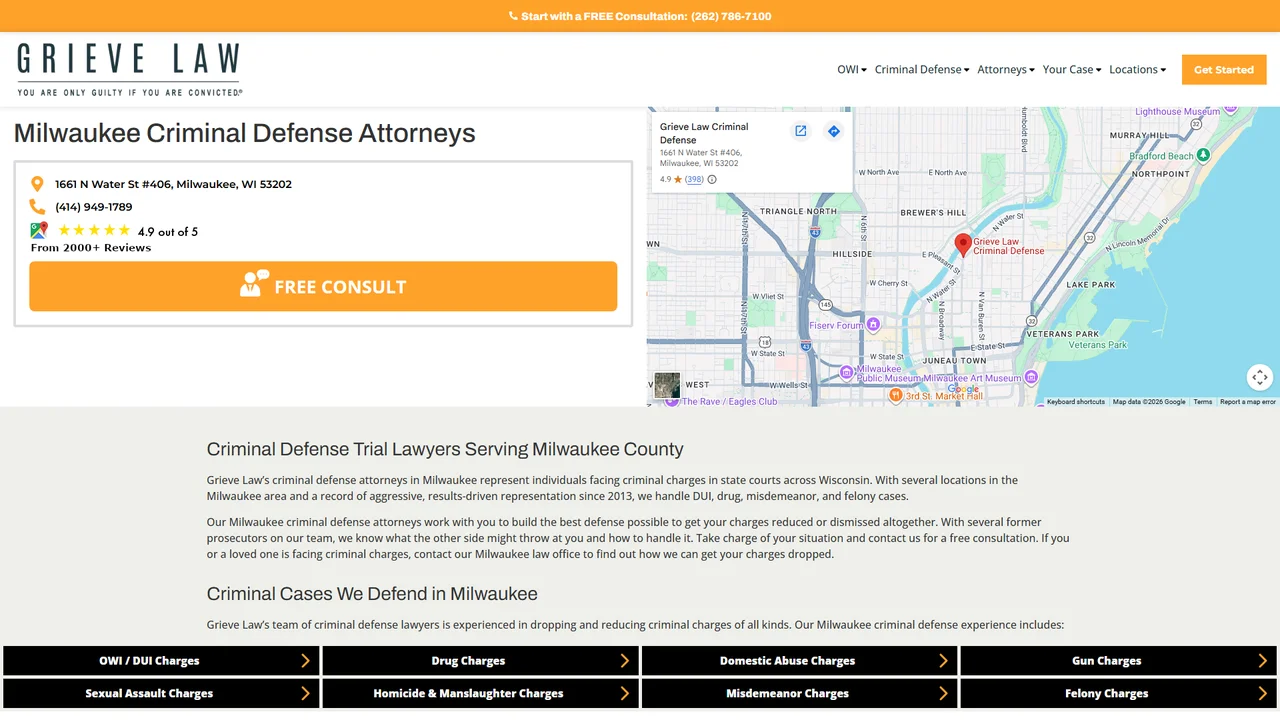The width and height of the screenshot is (1280, 720).
Task: Open Homicide & Manslaughter Charges page
Action: click(x=480, y=693)
